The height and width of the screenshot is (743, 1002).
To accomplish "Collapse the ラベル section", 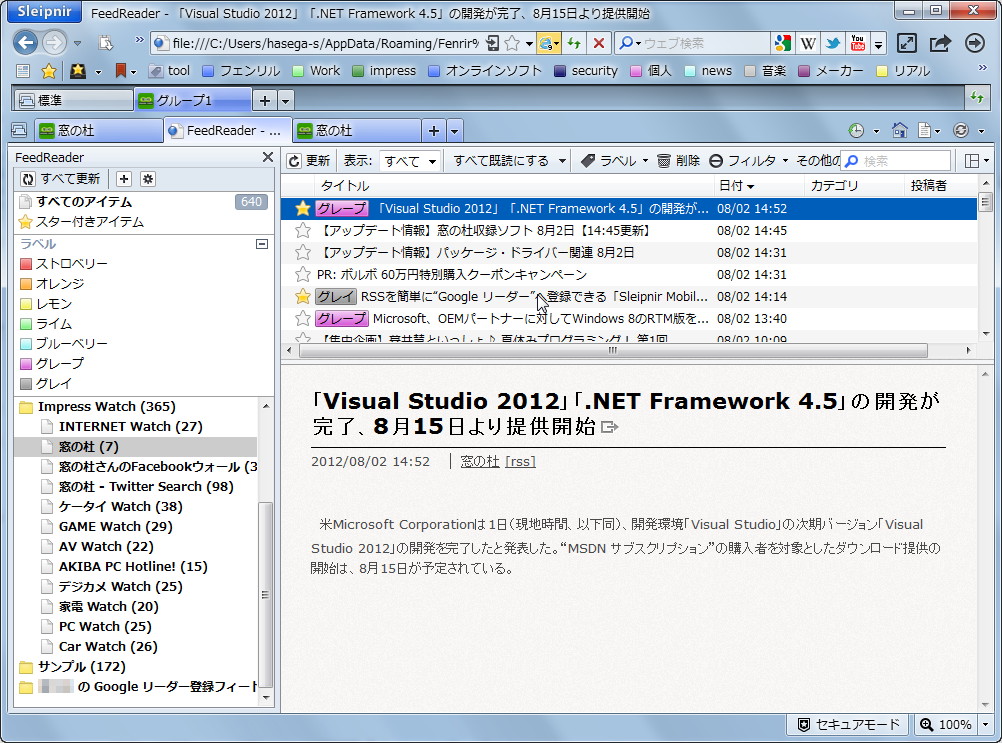I will click(x=261, y=244).
